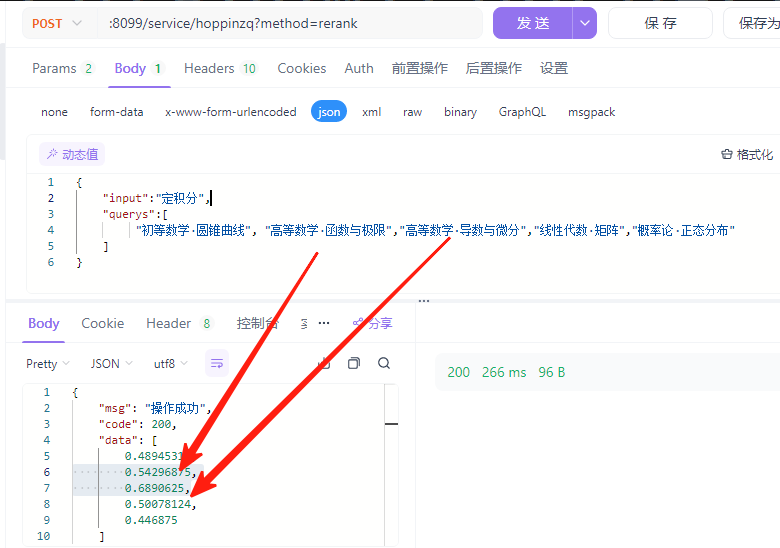Viewport: 780px width, 548px height.
Task: Open the POST method dropdown
Action: tap(56, 23)
